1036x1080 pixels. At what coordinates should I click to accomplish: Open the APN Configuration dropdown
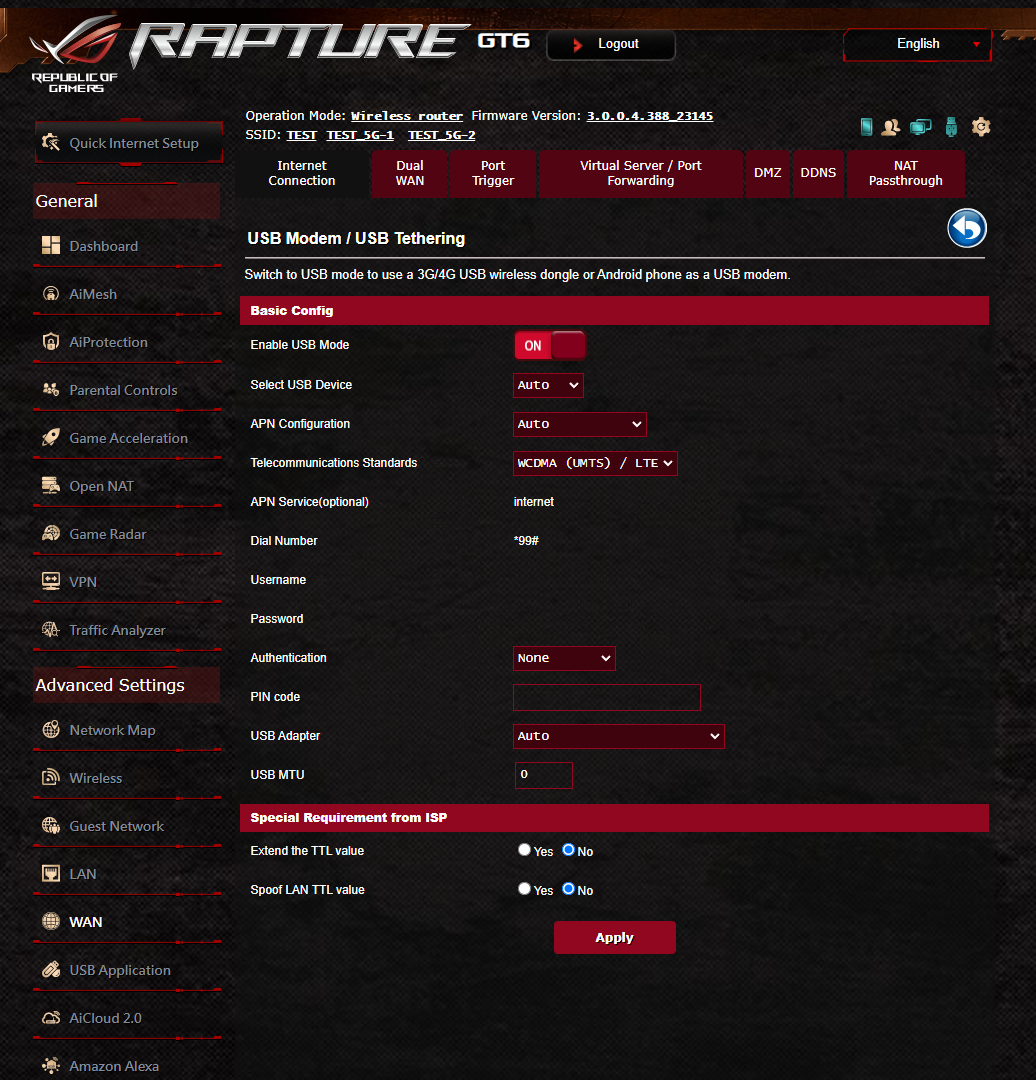(580, 424)
